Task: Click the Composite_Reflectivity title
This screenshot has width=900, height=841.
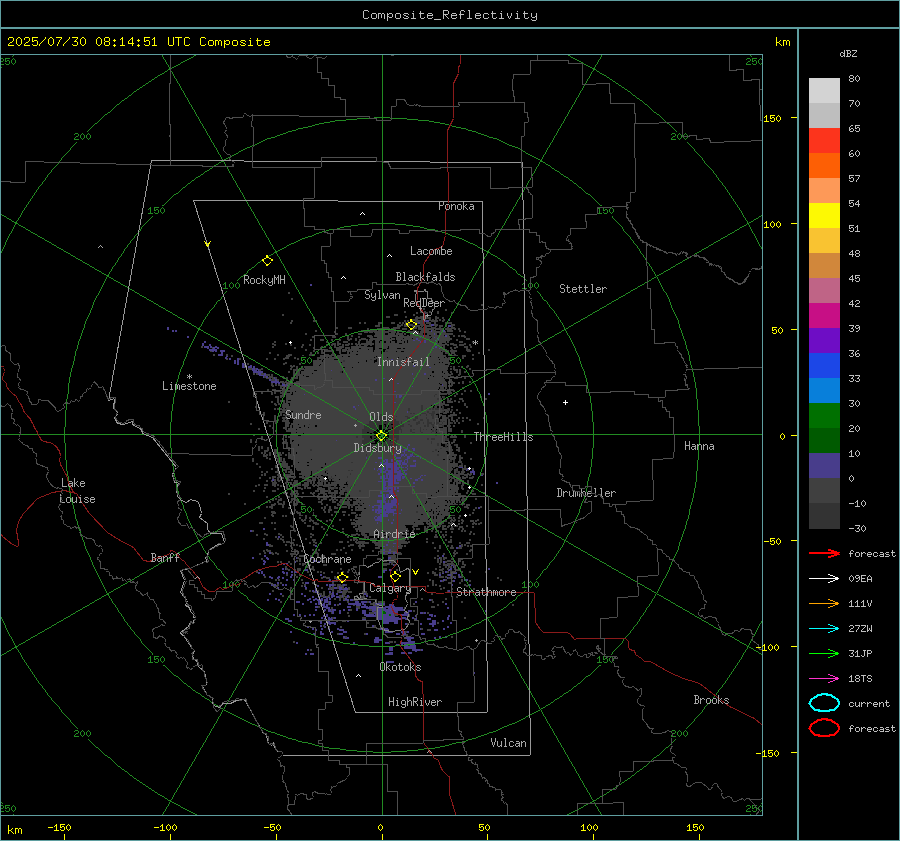Action: (x=449, y=15)
